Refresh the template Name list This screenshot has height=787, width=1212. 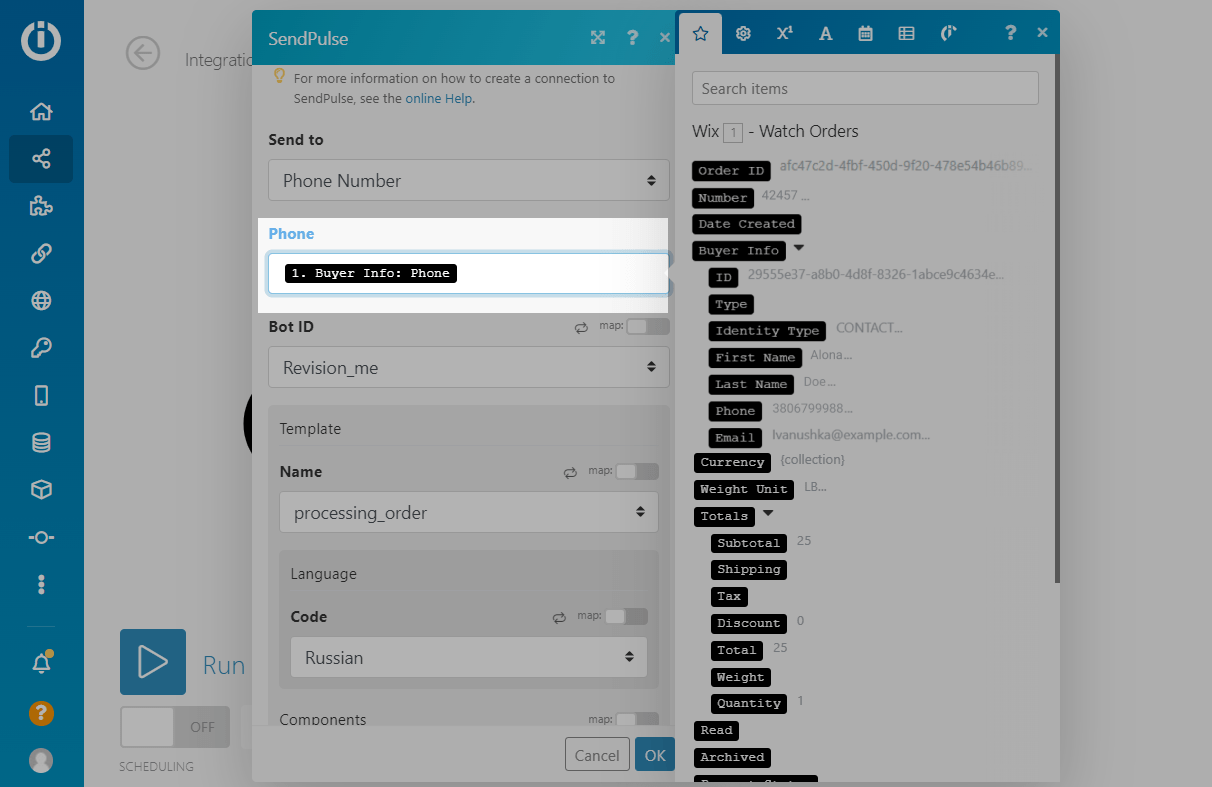pos(570,472)
